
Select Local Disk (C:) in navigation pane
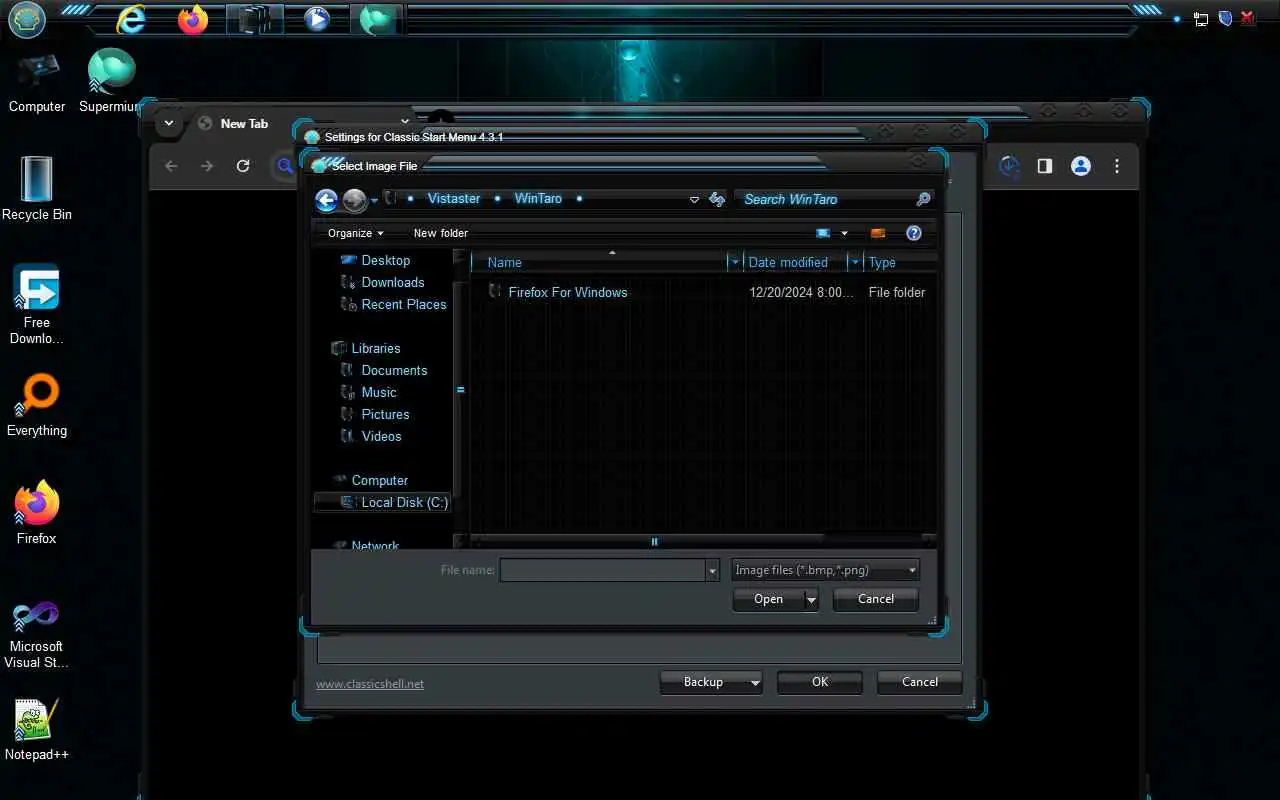coord(383,502)
